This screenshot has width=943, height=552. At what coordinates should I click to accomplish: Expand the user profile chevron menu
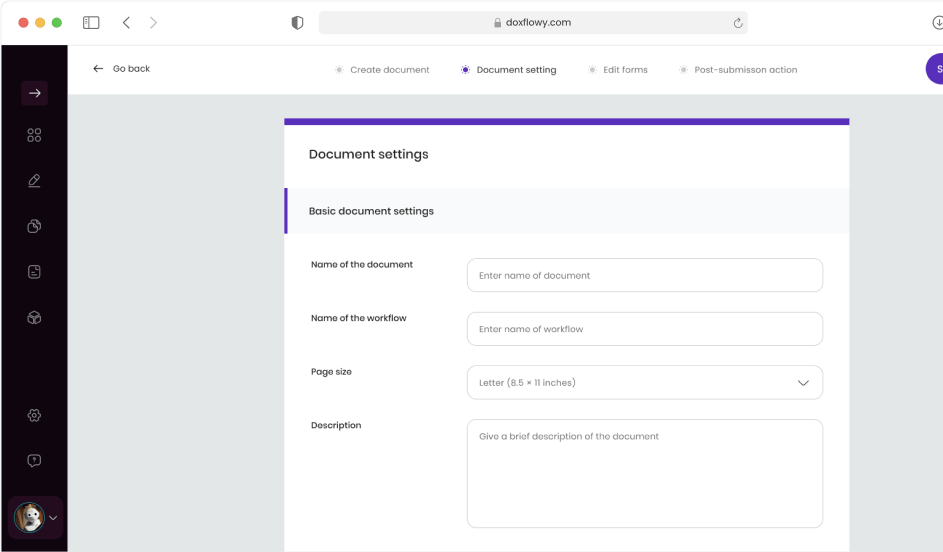point(53,518)
